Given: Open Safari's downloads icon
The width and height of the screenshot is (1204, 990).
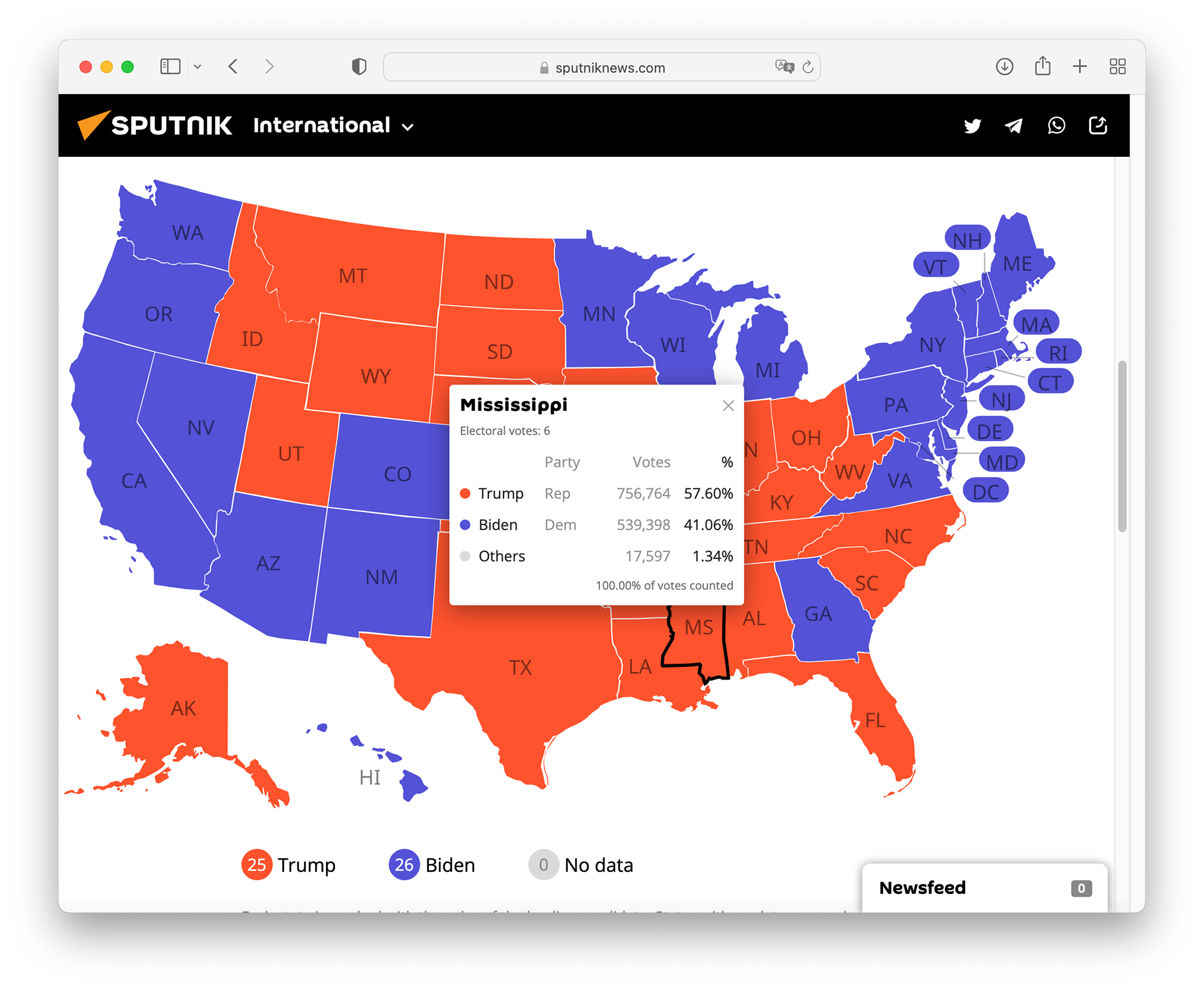Looking at the screenshot, I should (1004, 67).
